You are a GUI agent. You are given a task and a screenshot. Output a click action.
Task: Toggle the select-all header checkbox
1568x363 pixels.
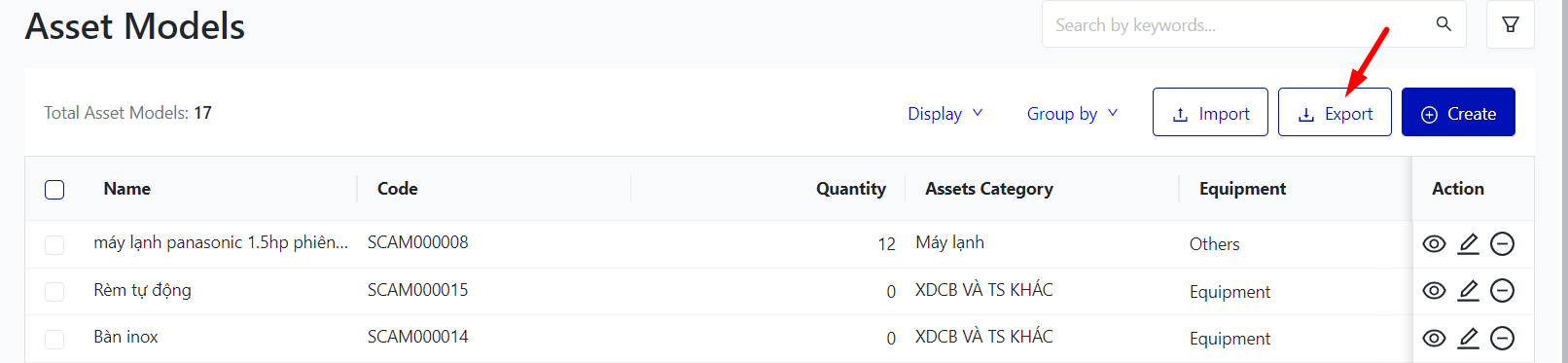pyautogui.click(x=54, y=189)
